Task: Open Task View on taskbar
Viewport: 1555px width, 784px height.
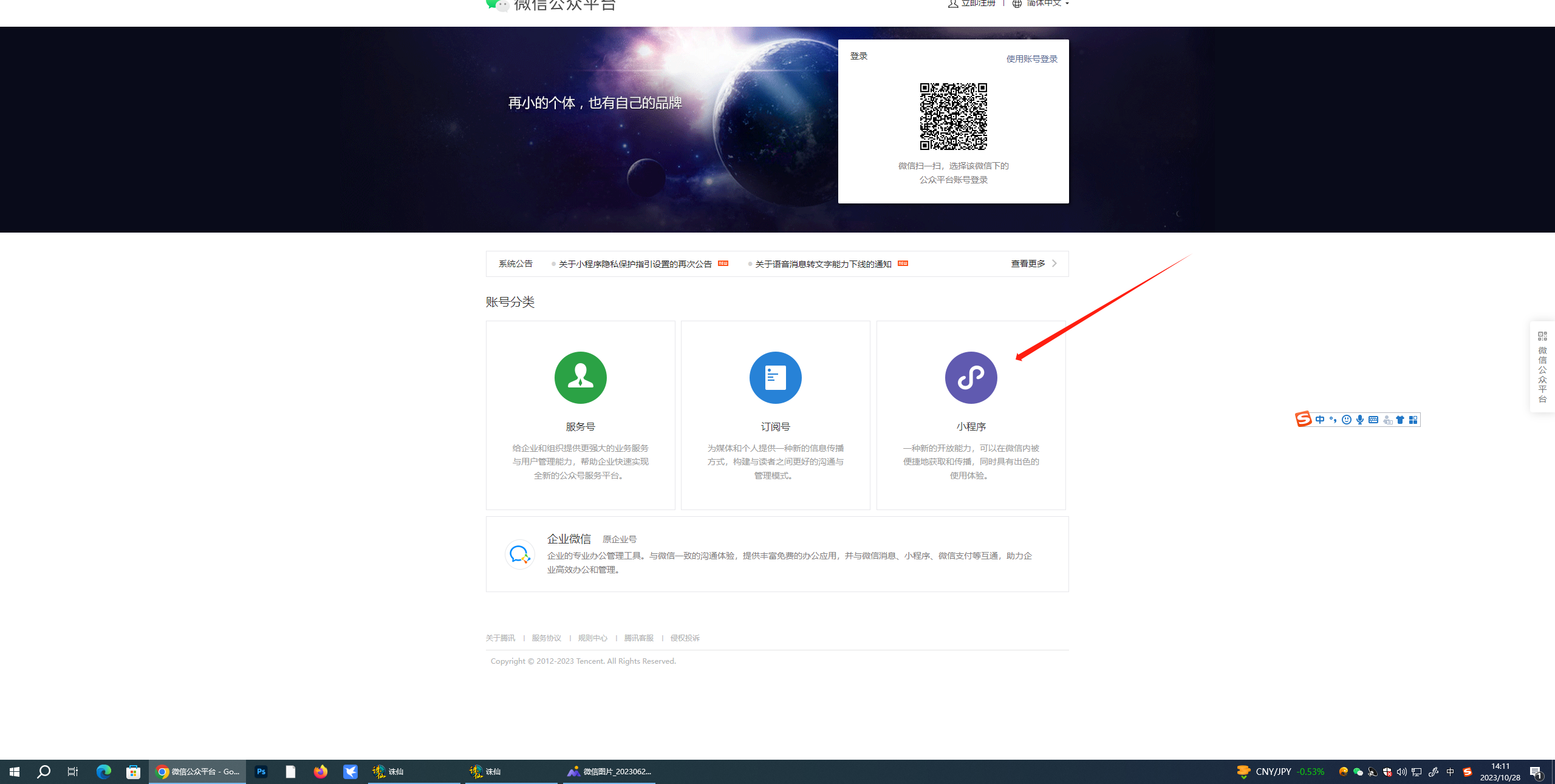Action: point(73,771)
